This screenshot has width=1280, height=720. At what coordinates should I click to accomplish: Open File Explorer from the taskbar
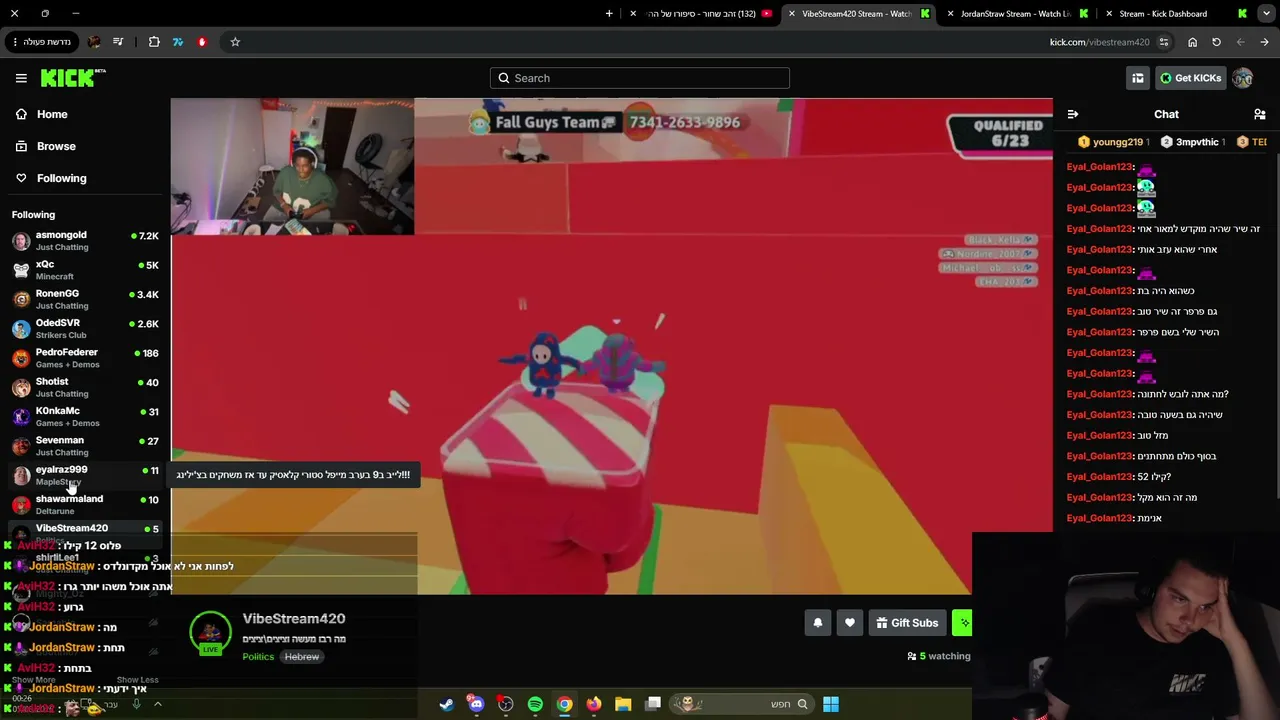click(623, 704)
